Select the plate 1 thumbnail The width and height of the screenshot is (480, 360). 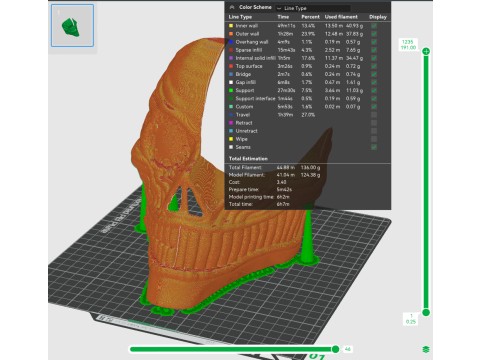coord(72,26)
